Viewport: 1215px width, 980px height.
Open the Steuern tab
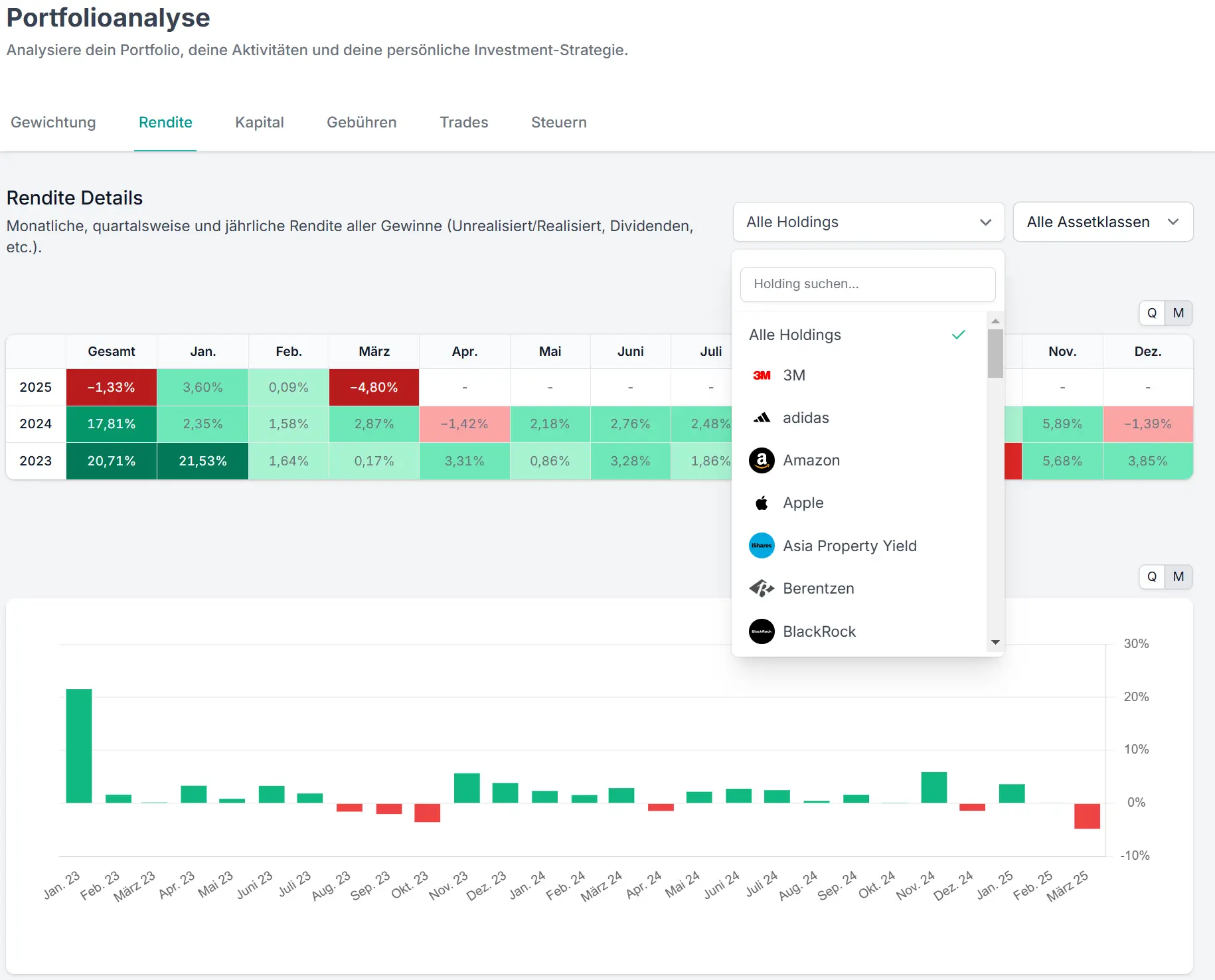tap(559, 122)
